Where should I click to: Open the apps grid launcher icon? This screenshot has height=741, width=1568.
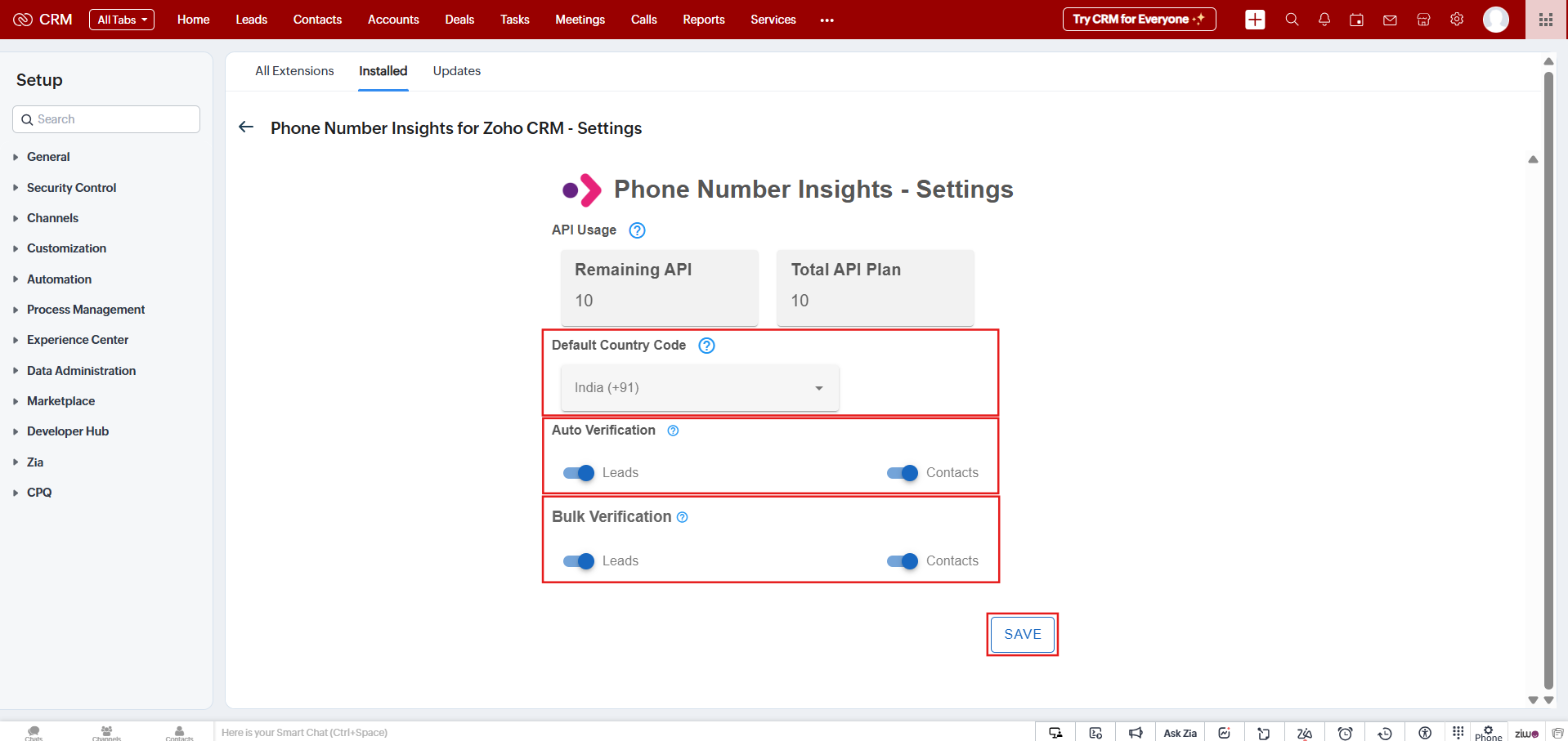pyautogui.click(x=1546, y=20)
